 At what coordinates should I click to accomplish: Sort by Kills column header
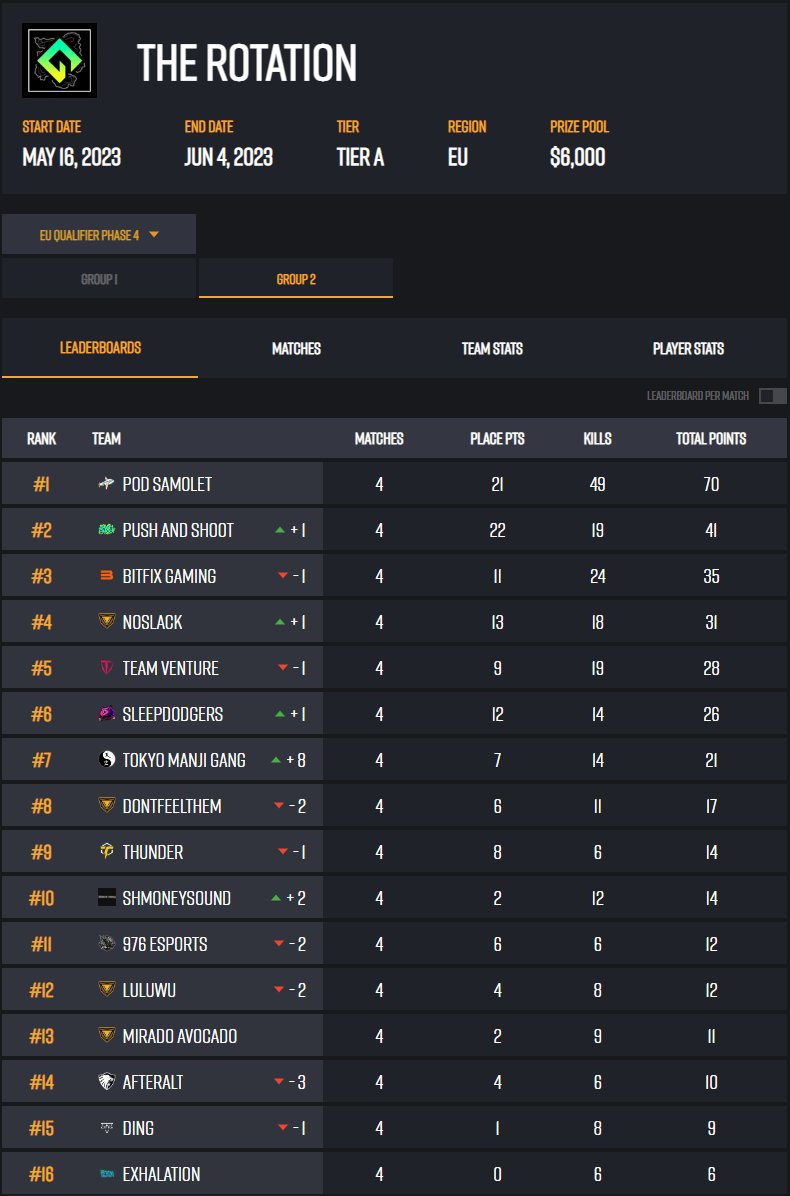point(598,439)
